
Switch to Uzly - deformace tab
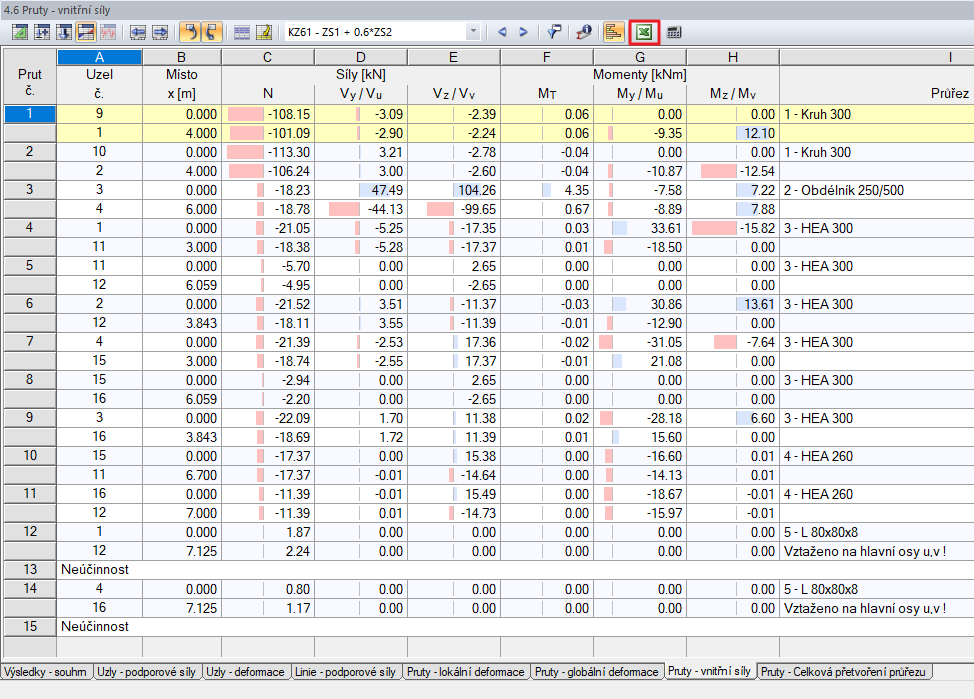(245, 672)
